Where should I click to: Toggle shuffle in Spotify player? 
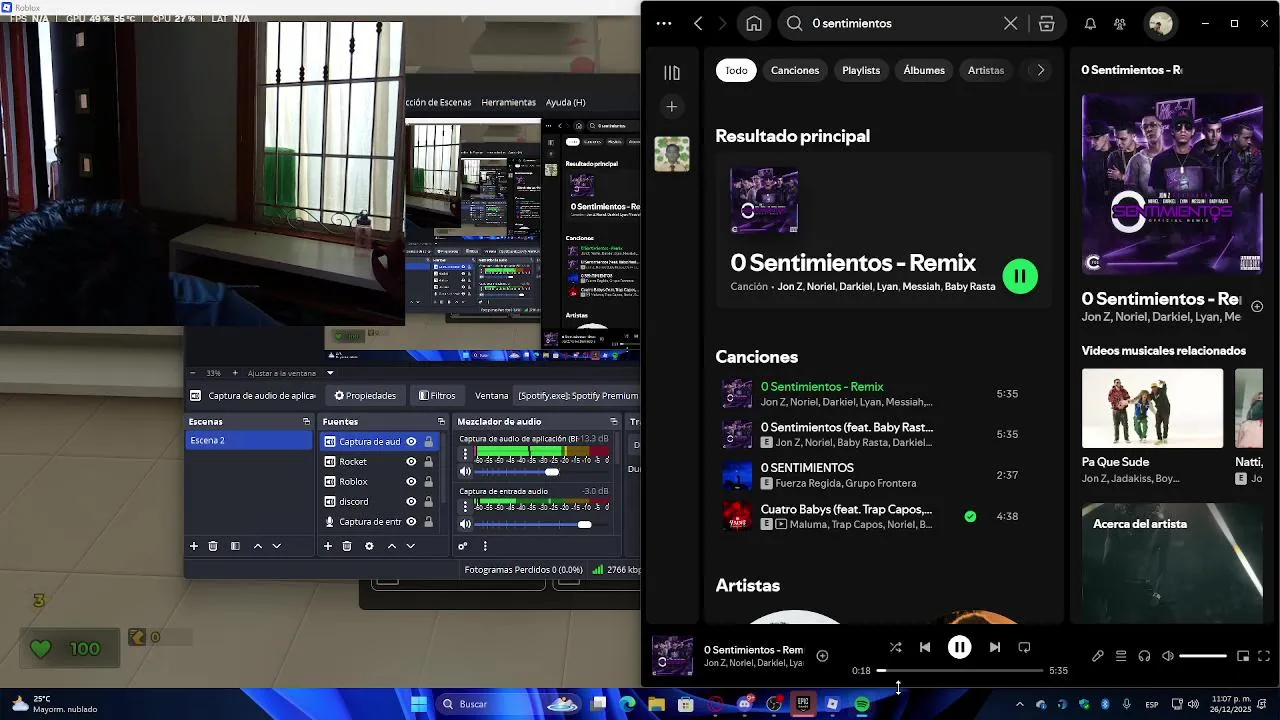coord(895,647)
